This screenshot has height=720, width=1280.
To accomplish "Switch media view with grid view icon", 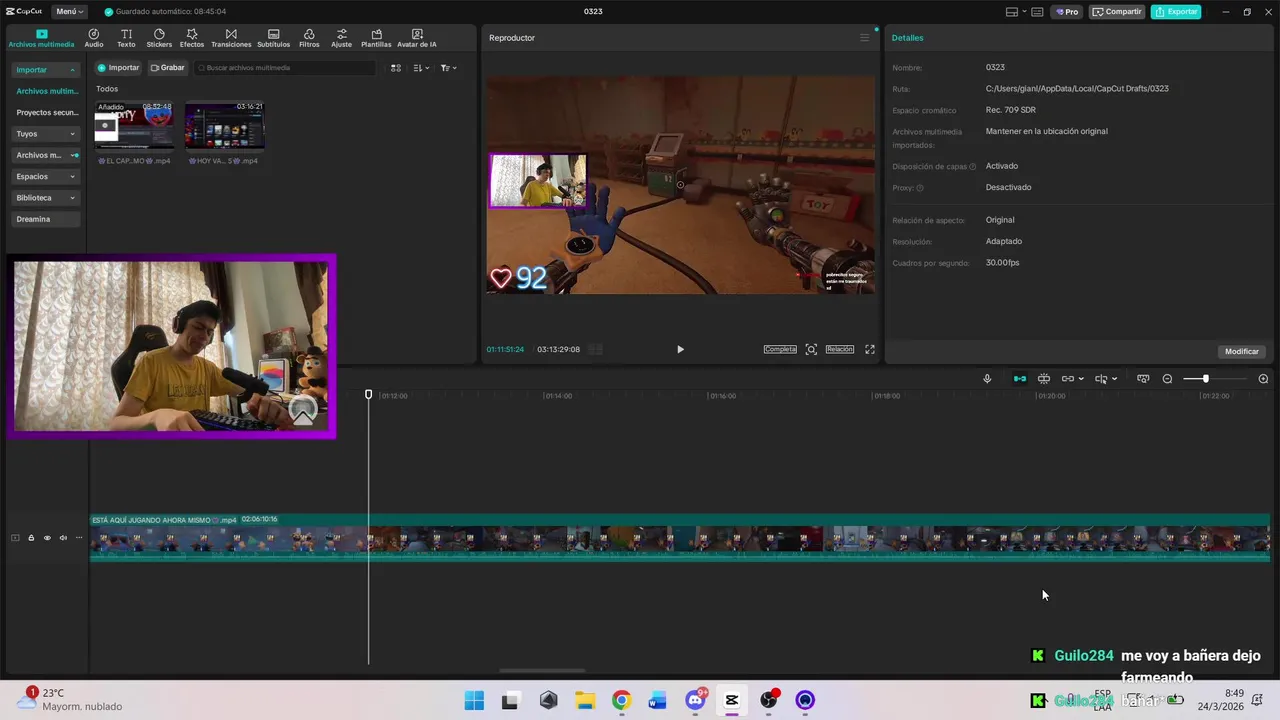I will [x=396, y=68].
